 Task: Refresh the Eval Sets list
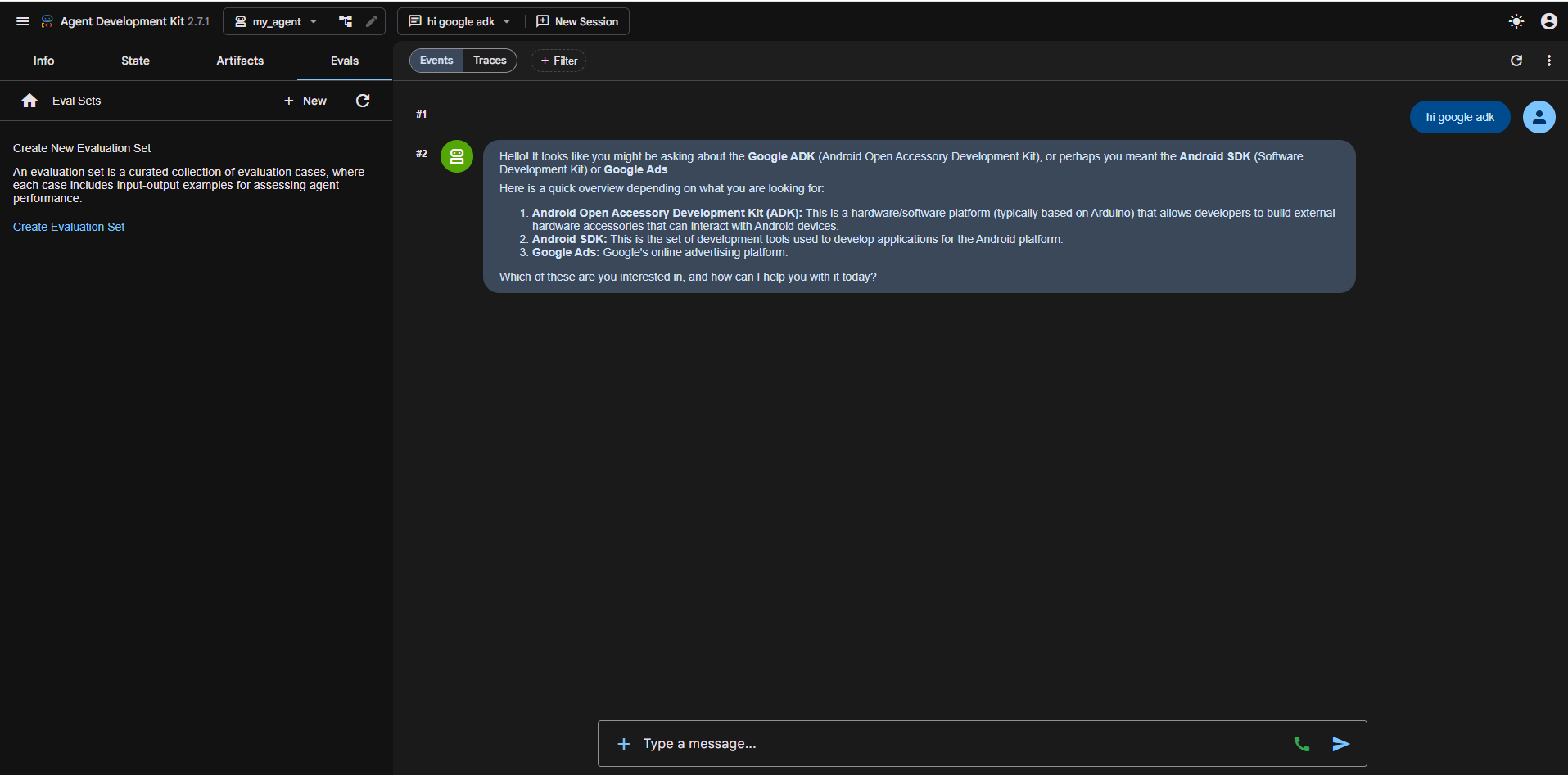click(x=363, y=101)
